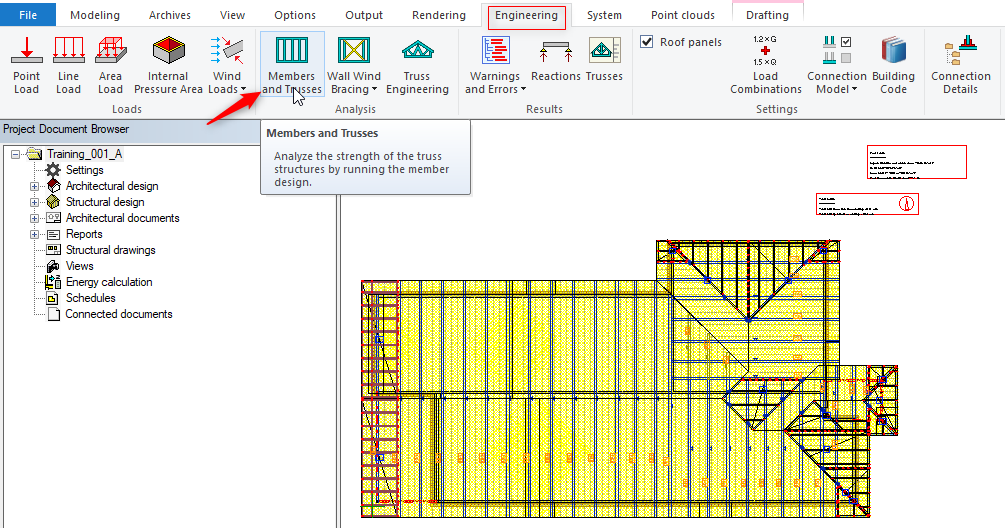Screen dimensions: 1005x528
Task: Switch to the Modeling ribbon tab
Action: (x=95, y=15)
